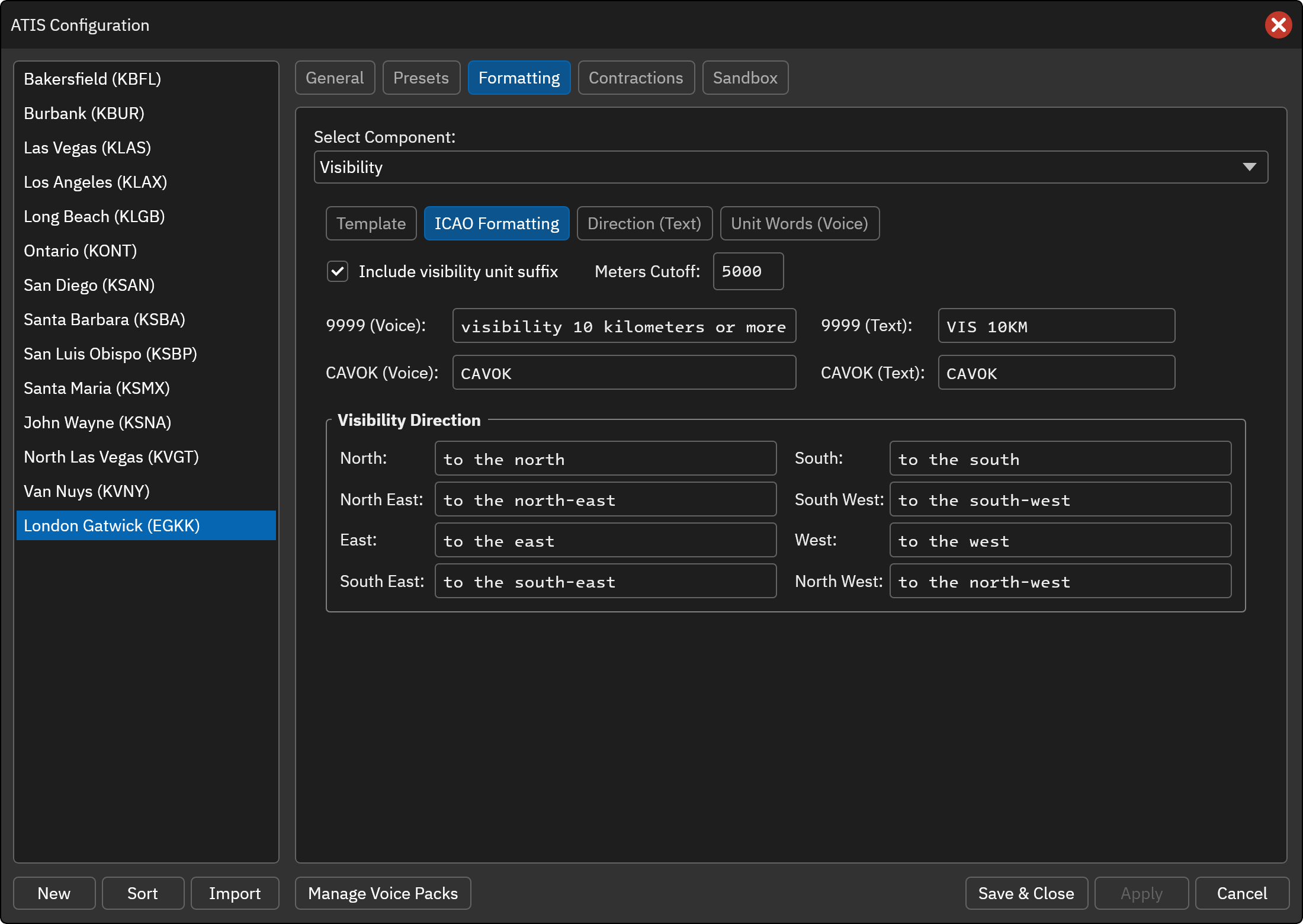Screen dimensions: 1303x924
Task: Open the Select Component dropdown
Action: tap(791, 167)
